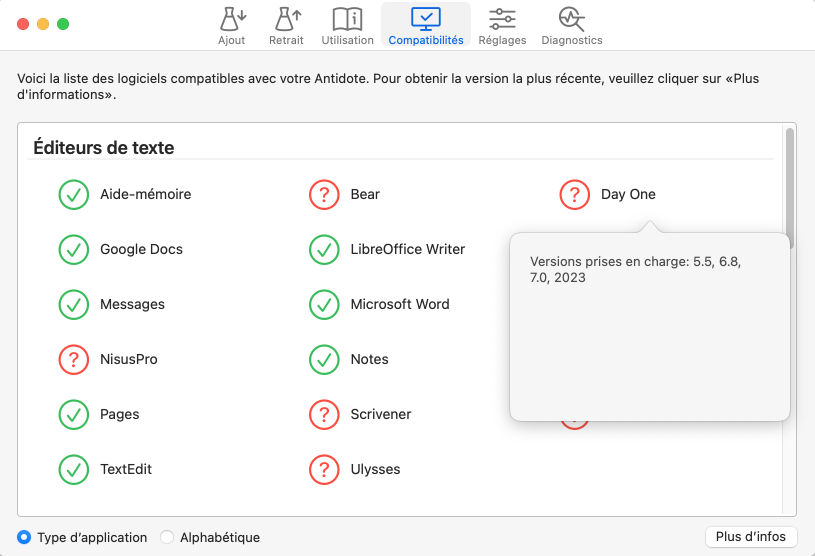Click the Aide-mémoire label
The height and width of the screenshot is (556, 815).
[x=146, y=194]
